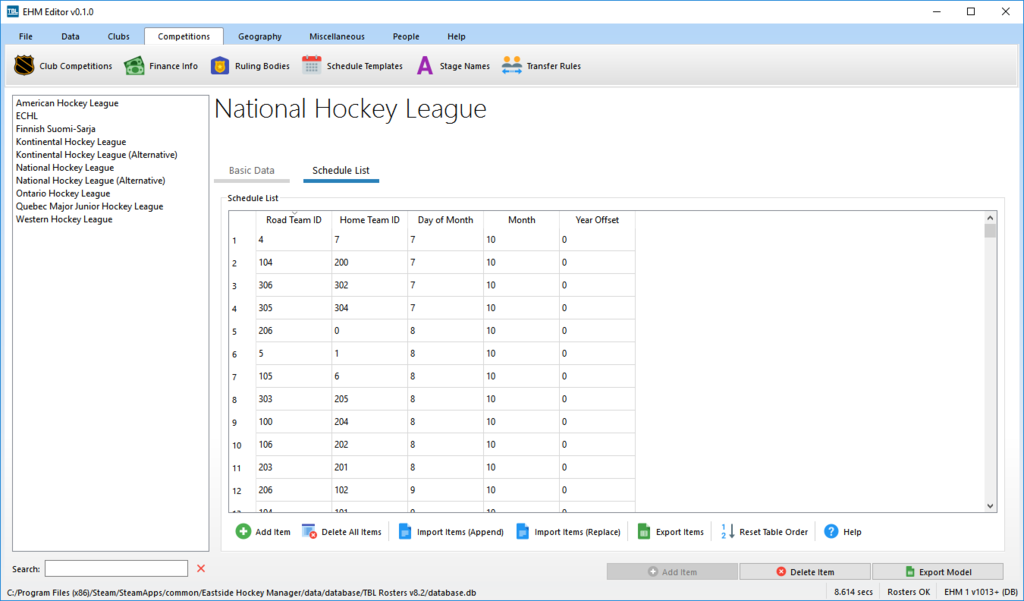Image resolution: width=1024 pixels, height=601 pixels.
Task: Click Home Team ID cell 302 in row 3
Action: [x=370, y=285]
